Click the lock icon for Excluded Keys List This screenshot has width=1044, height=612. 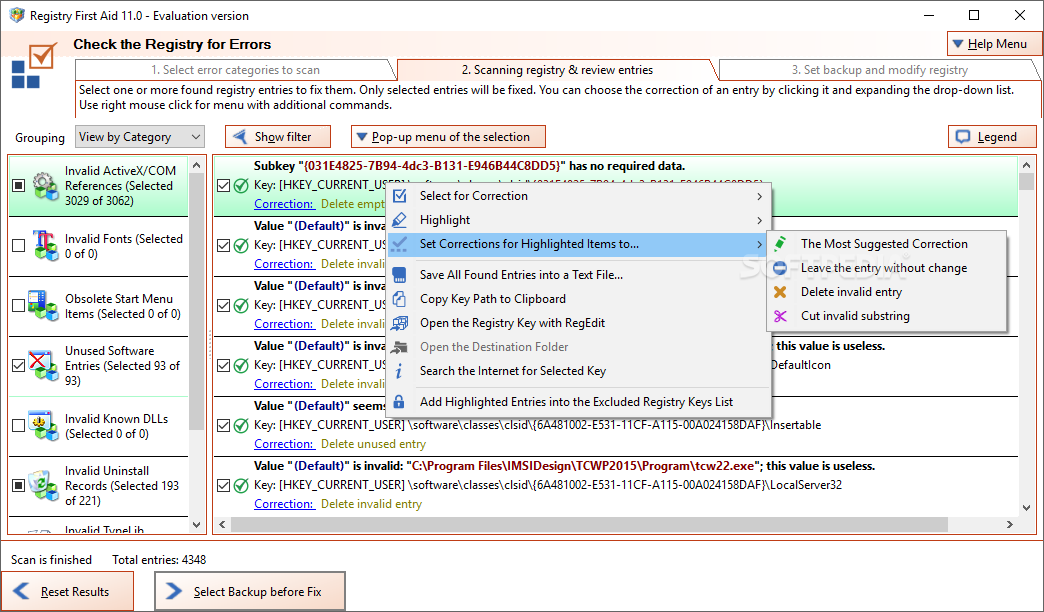(399, 402)
